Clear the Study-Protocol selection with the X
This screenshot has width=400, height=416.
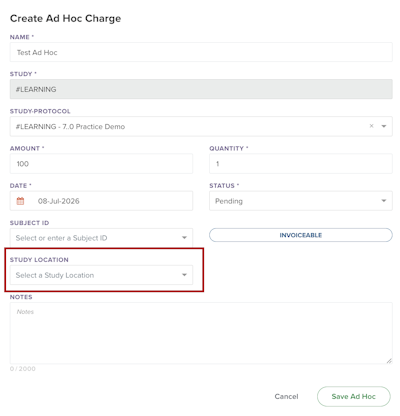click(371, 126)
